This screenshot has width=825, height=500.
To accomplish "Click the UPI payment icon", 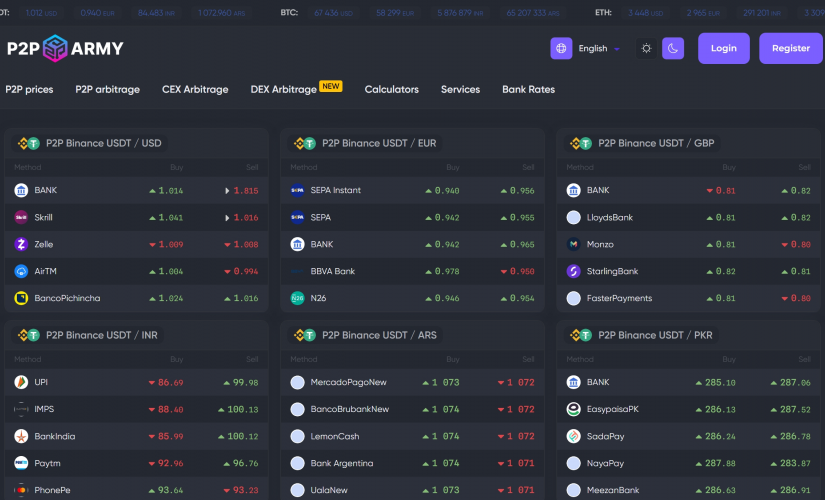I will 21,382.
